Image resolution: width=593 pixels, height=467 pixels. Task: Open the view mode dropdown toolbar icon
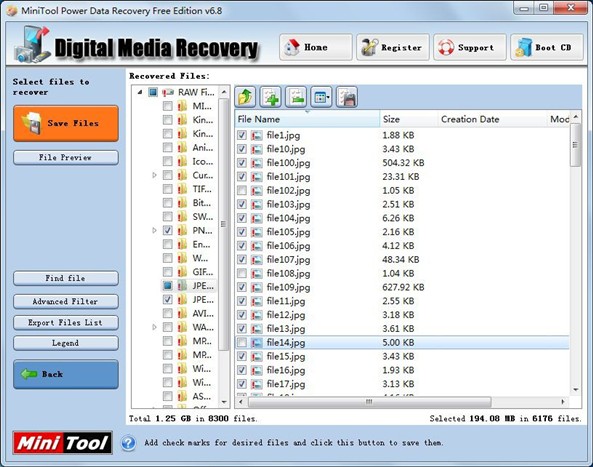tap(321, 97)
